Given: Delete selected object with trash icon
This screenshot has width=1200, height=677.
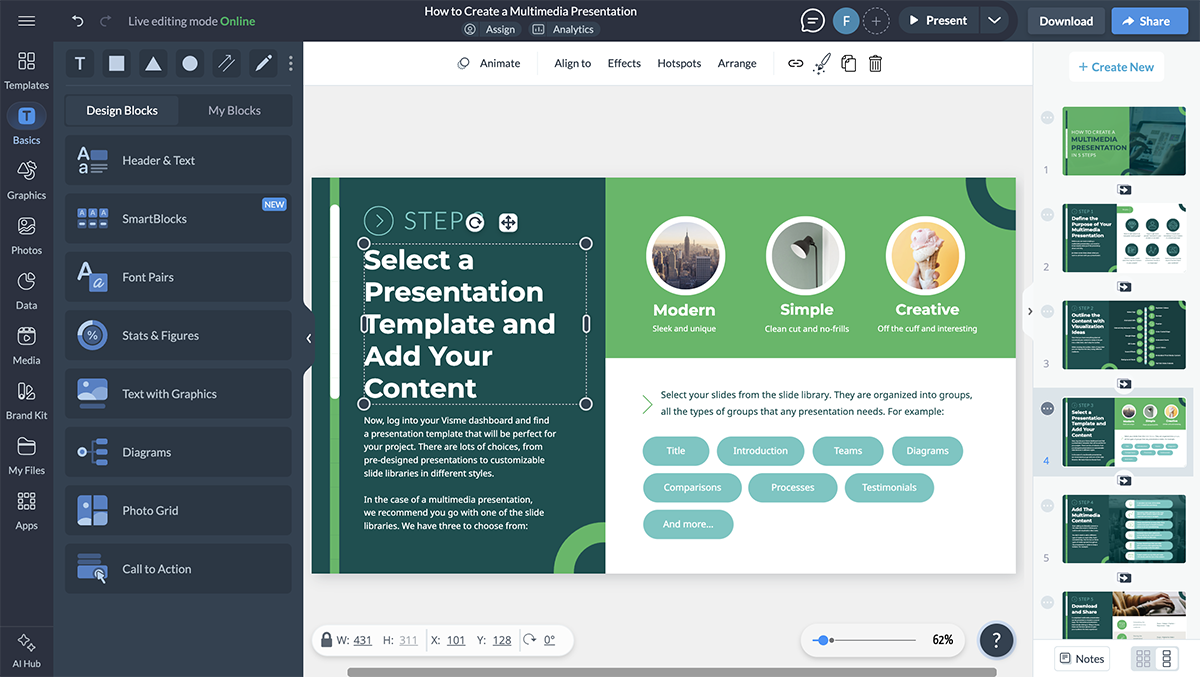Looking at the screenshot, I should [875, 64].
